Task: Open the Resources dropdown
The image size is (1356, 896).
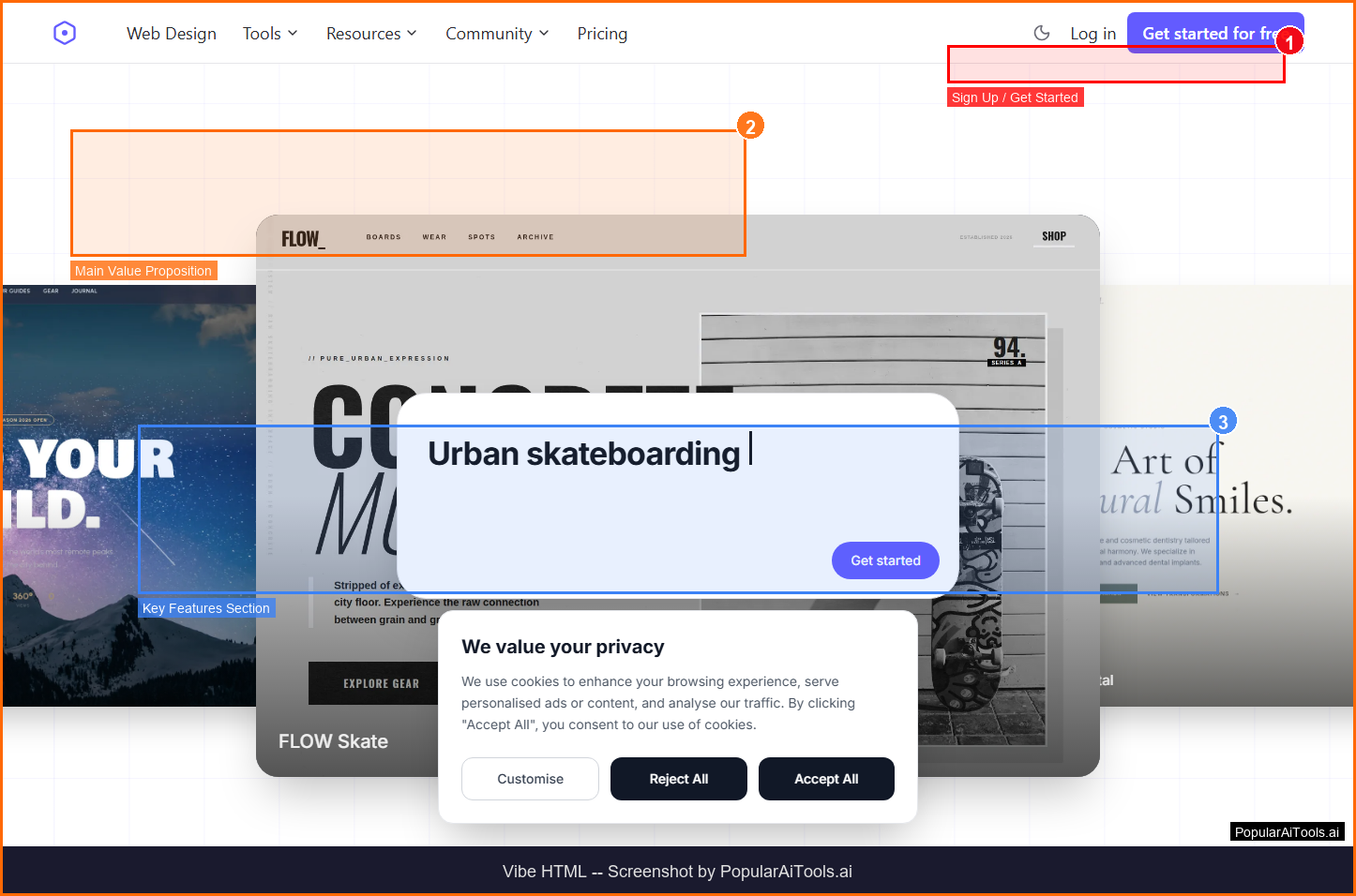Action: 371,34
